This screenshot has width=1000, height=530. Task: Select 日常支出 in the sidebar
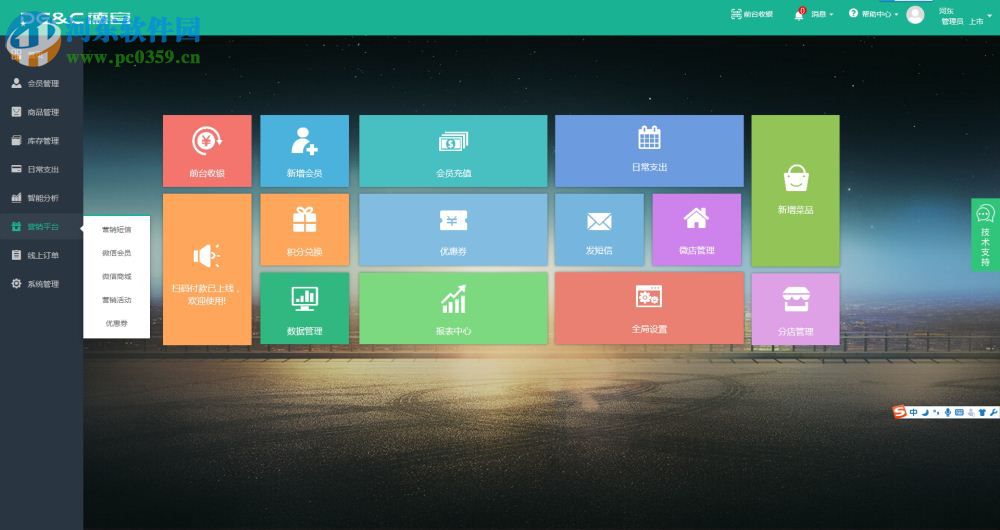(x=41, y=169)
